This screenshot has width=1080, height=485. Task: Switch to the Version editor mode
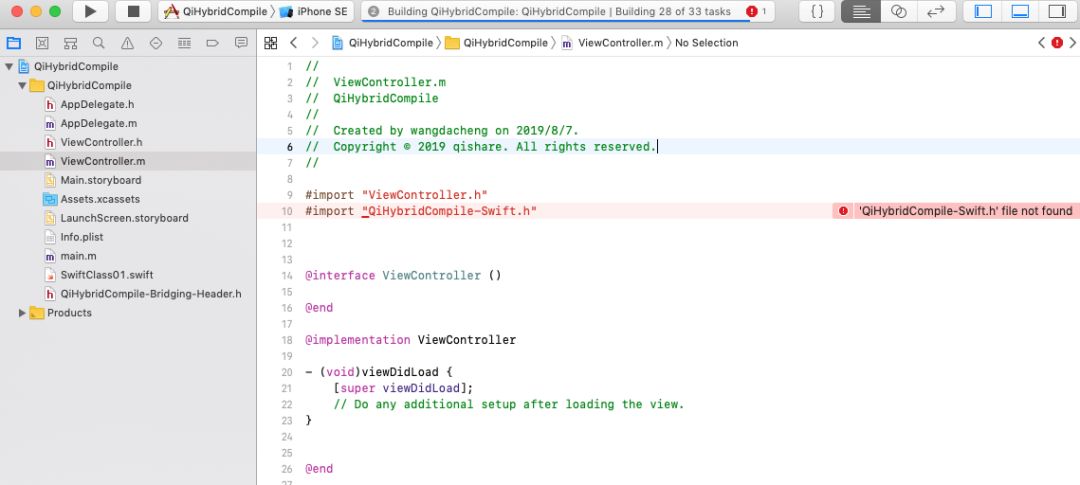pos(936,12)
